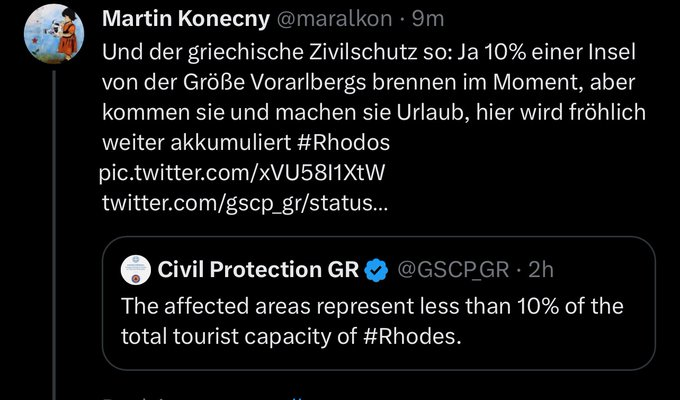Follow the twitter.com/gscp_gr/status link
680x400 pixels.
point(246,203)
